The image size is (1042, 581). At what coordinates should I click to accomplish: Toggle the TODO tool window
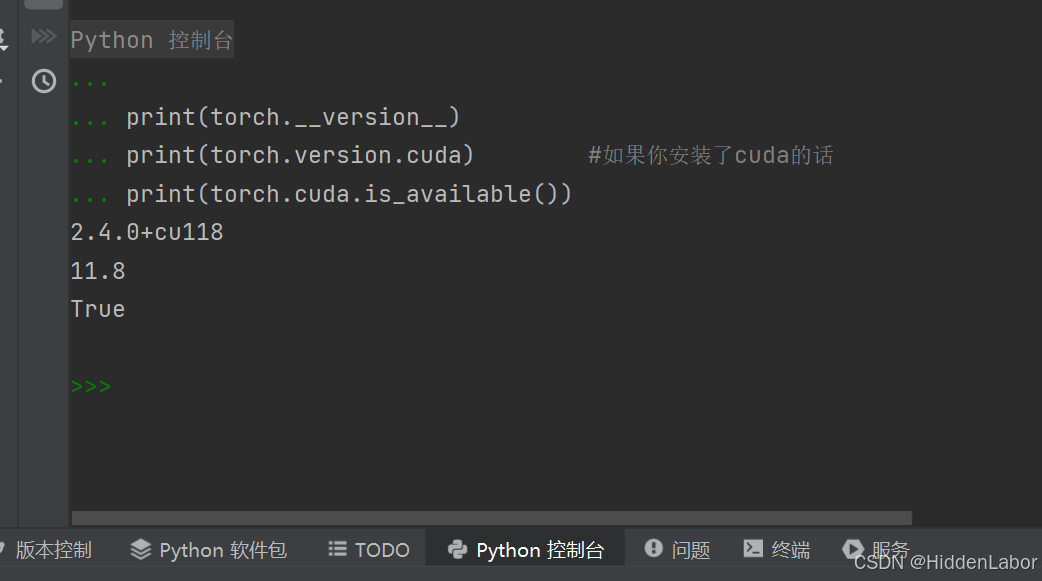(368, 549)
